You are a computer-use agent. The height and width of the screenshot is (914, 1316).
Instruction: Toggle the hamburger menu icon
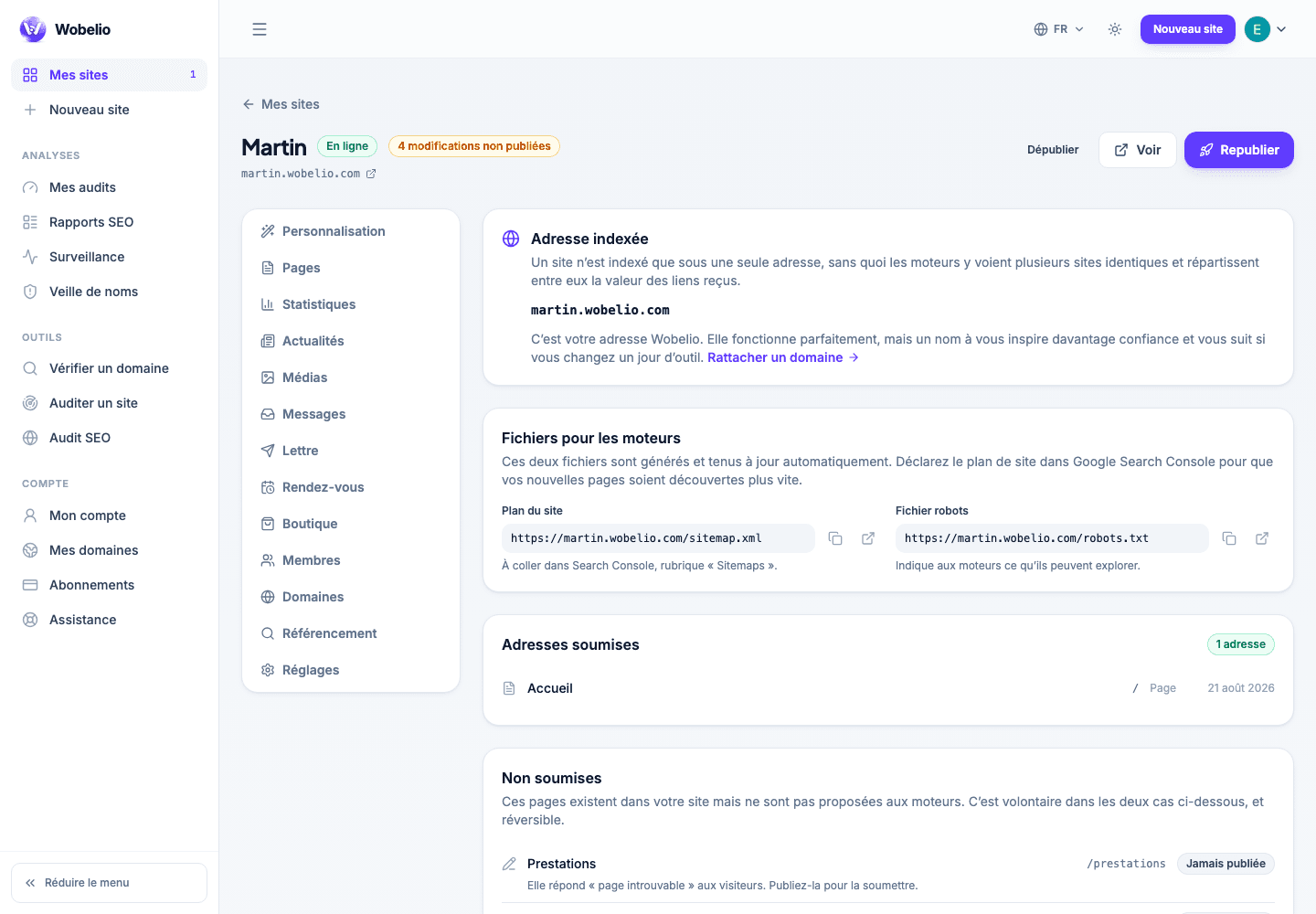[x=260, y=29]
